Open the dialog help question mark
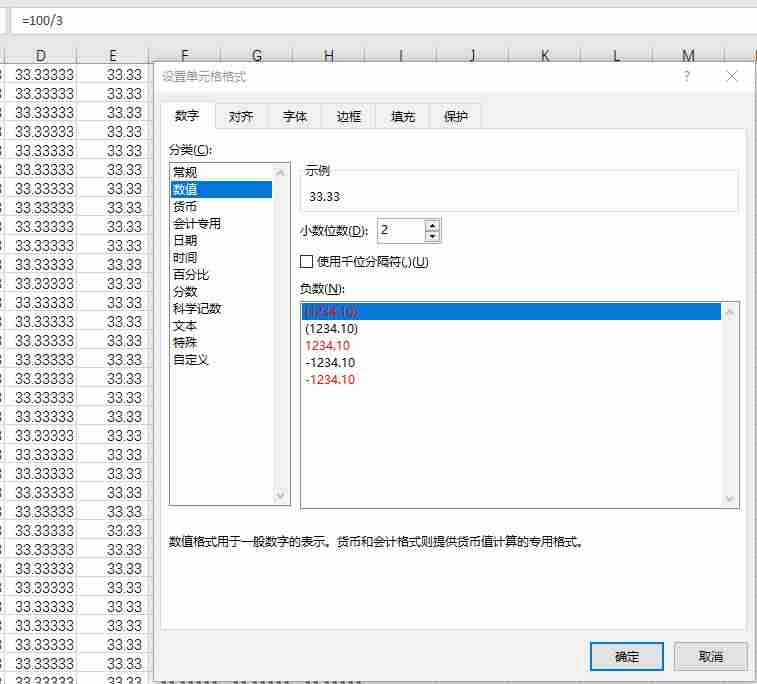 click(687, 76)
